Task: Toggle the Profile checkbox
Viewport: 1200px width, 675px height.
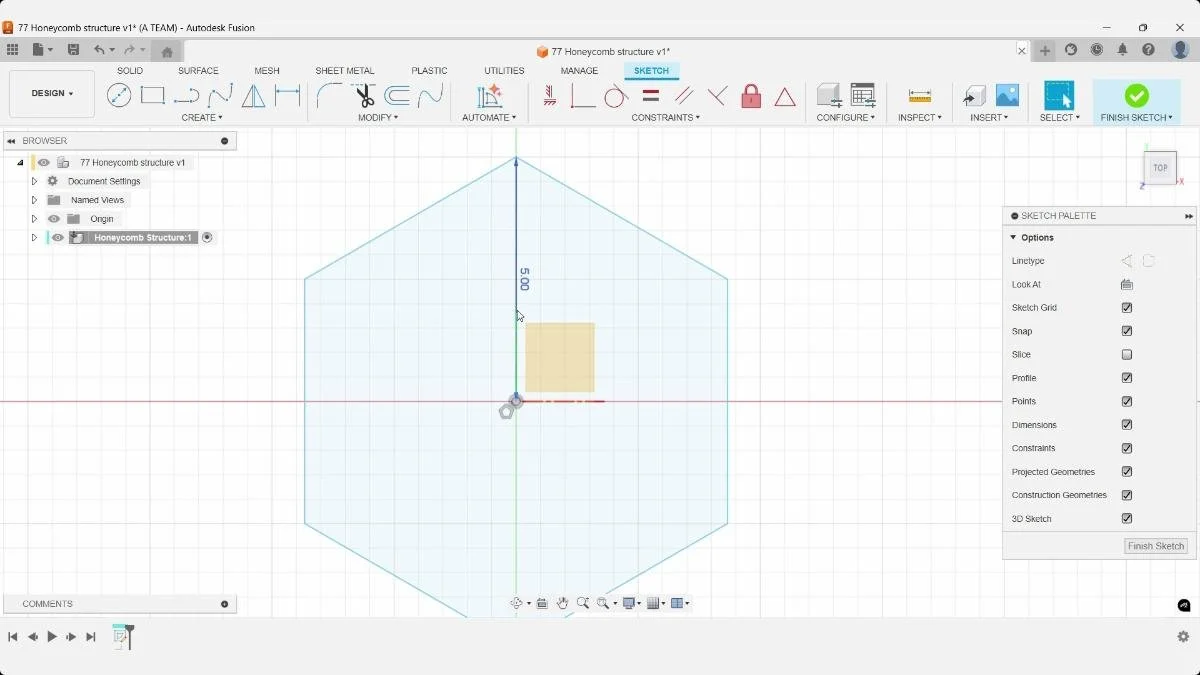Action: (1127, 378)
